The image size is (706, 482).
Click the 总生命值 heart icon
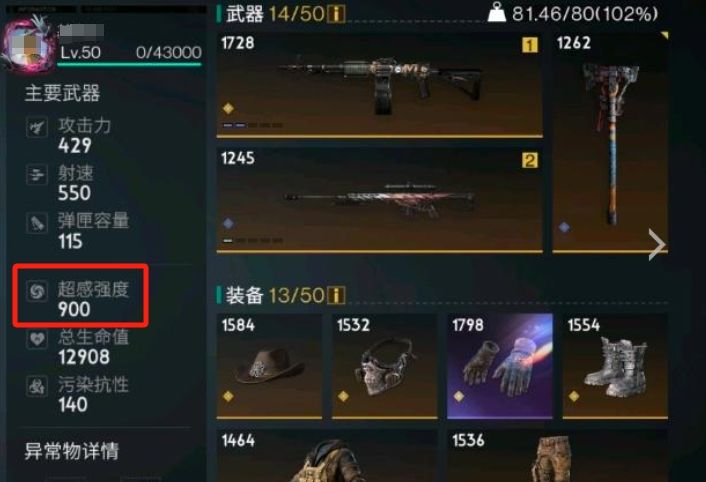point(37,338)
